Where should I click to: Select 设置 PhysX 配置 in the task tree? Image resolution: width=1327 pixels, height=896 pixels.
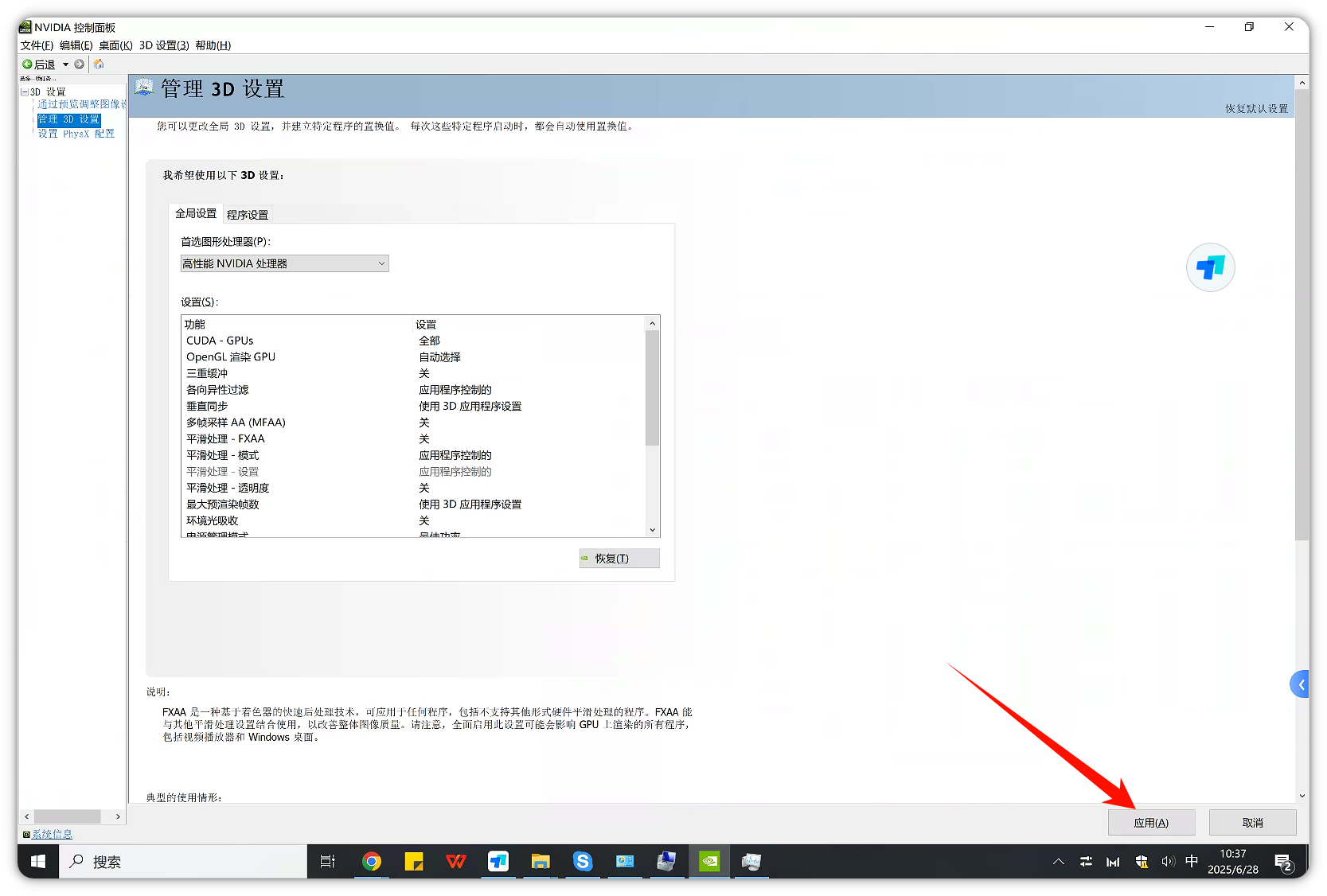pos(76,134)
